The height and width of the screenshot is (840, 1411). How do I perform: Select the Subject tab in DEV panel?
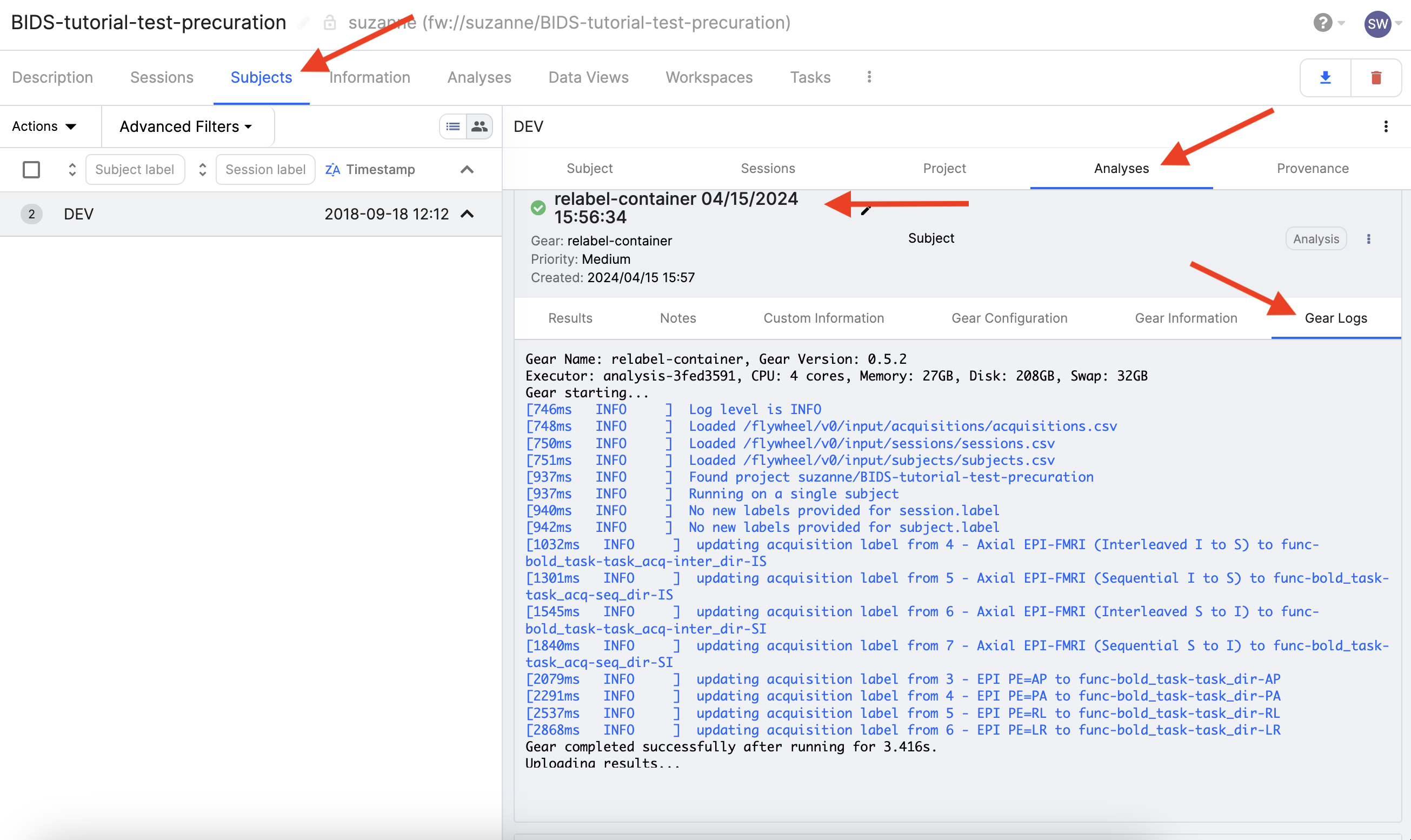(590, 168)
